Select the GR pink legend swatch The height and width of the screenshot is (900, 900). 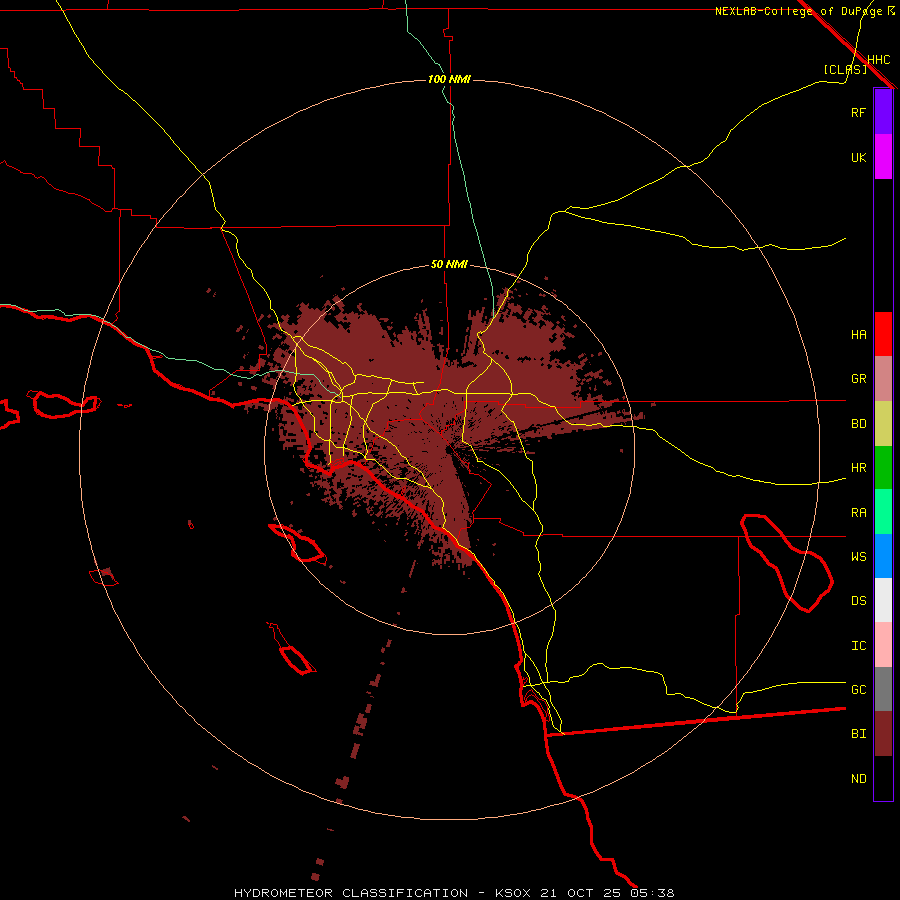pos(883,379)
